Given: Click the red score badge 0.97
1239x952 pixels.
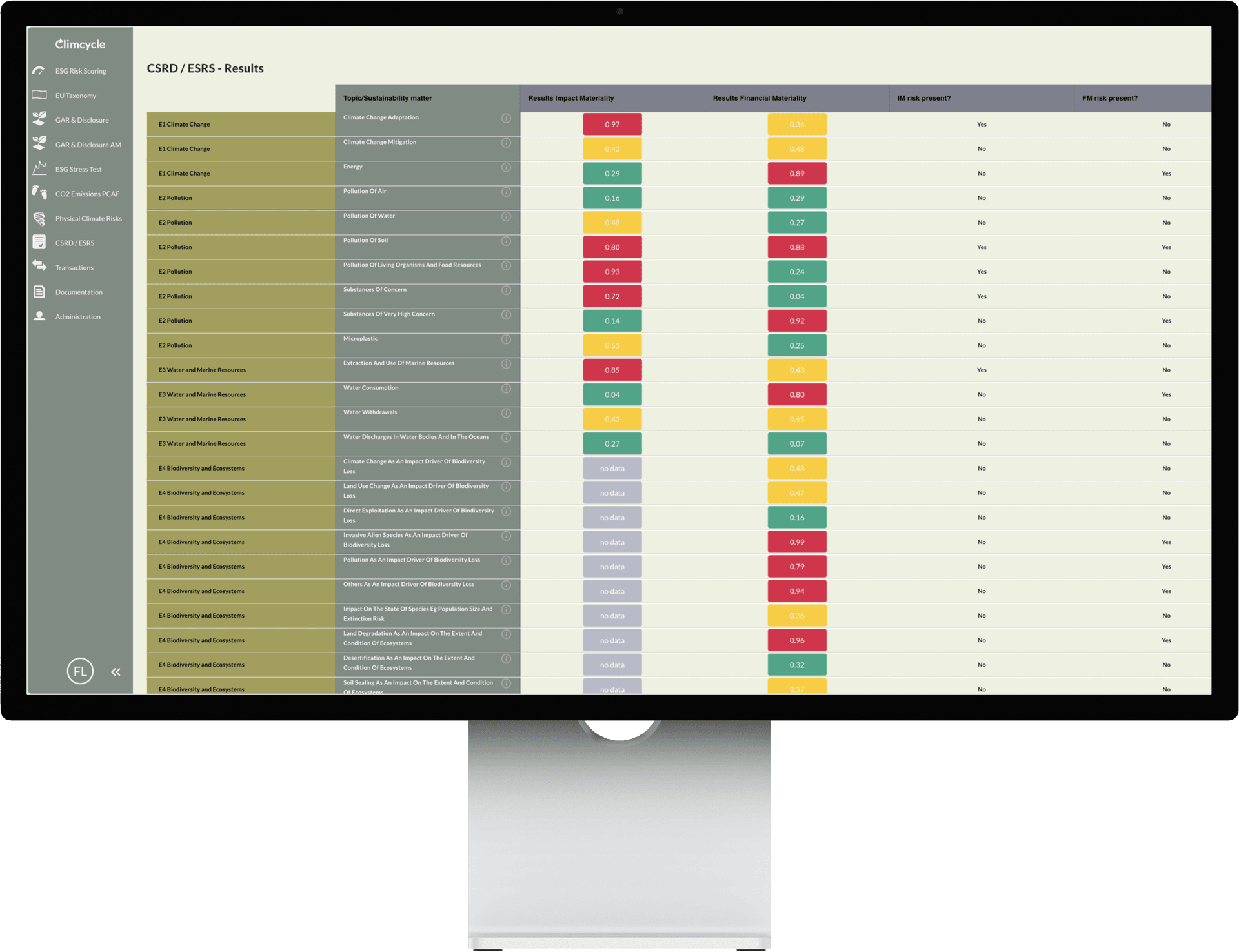Looking at the screenshot, I should point(609,123).
